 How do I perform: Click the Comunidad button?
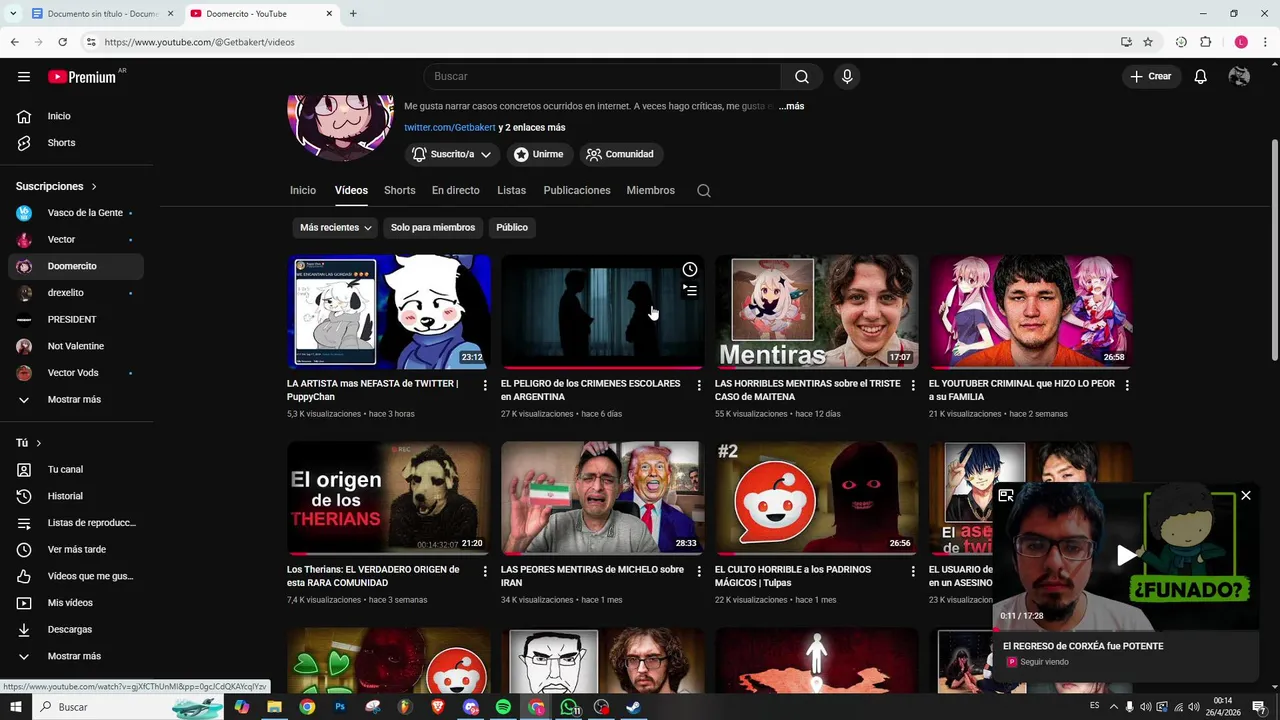(x=620, y=154)
